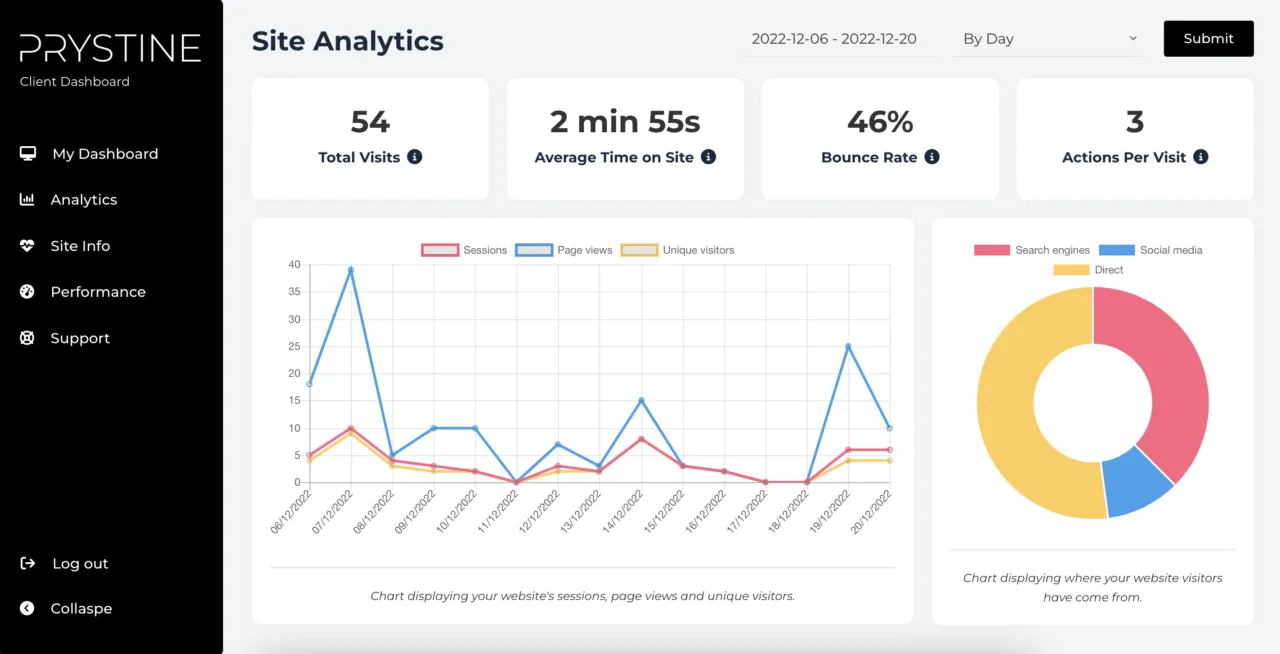The image size is (1280, 654).
Task: Click the info icon next to Bounce Rate
Action: [932, 157]
